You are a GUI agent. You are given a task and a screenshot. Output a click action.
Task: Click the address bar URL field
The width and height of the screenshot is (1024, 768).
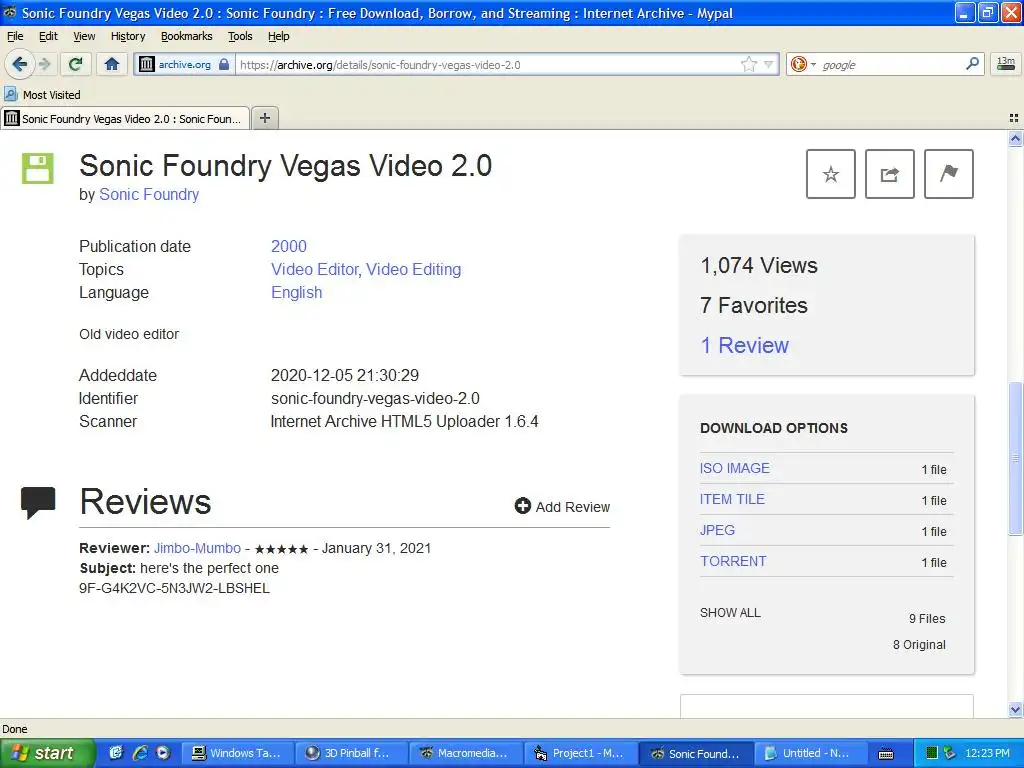pos(487,65)
